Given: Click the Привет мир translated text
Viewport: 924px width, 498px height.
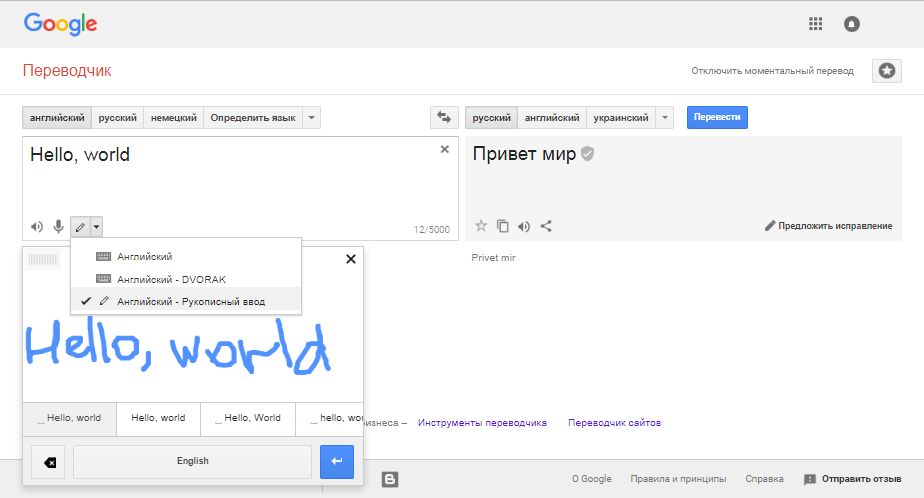Looking at the screenshot, I should click(x=524, y=154).
